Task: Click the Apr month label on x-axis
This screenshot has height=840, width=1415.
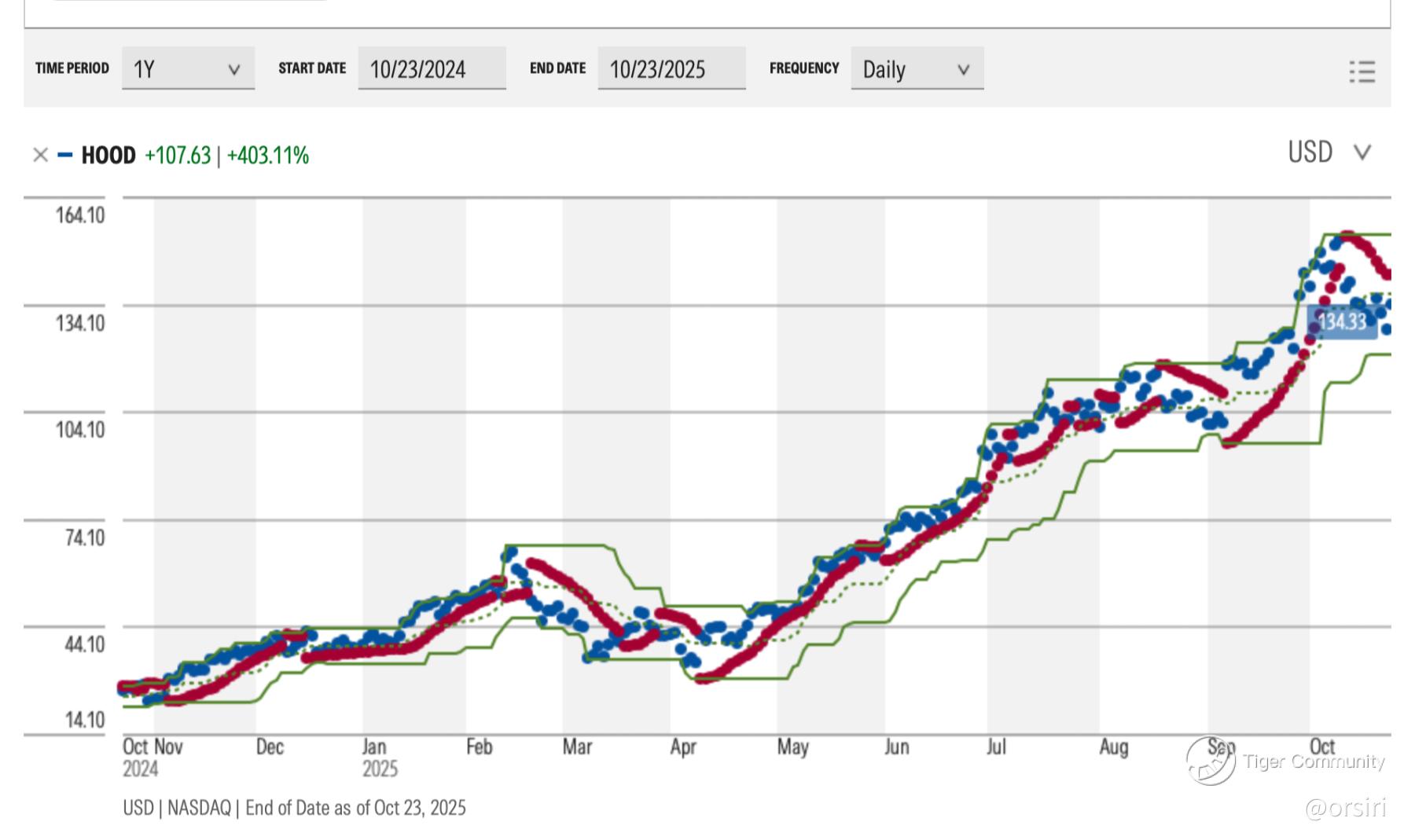Action: (683, 746)
